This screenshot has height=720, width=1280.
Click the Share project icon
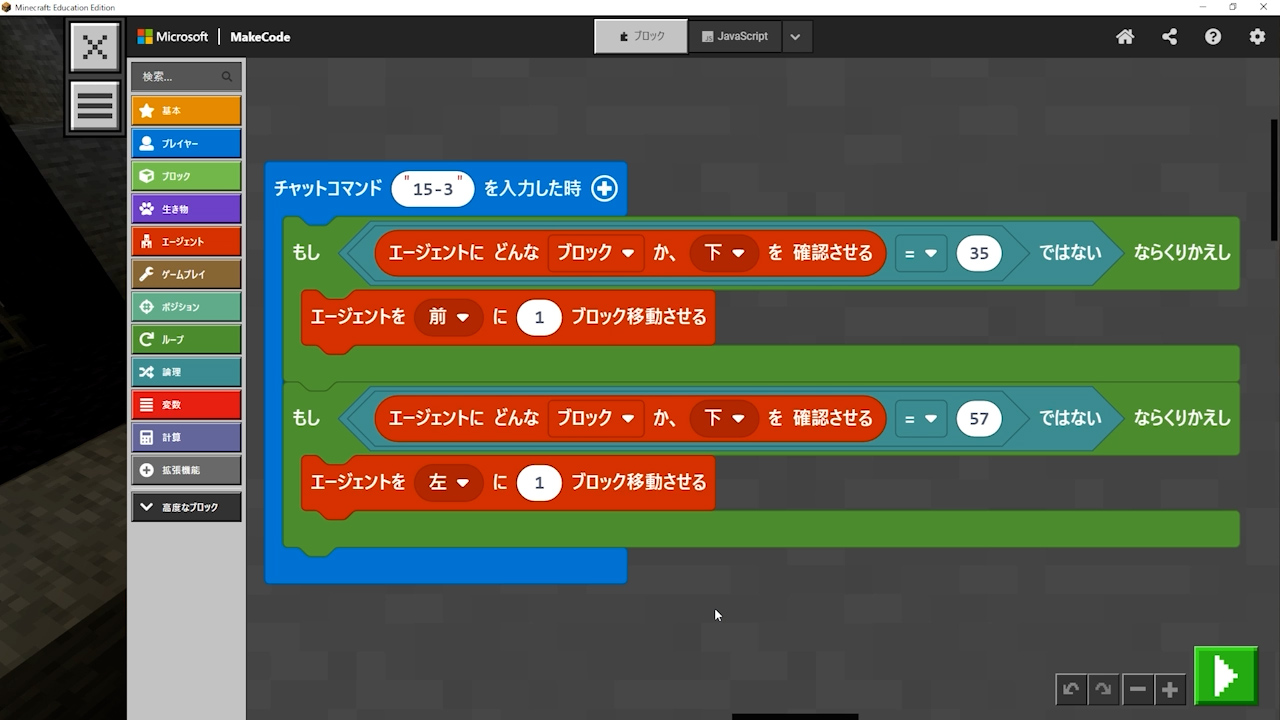(1169, 37)
